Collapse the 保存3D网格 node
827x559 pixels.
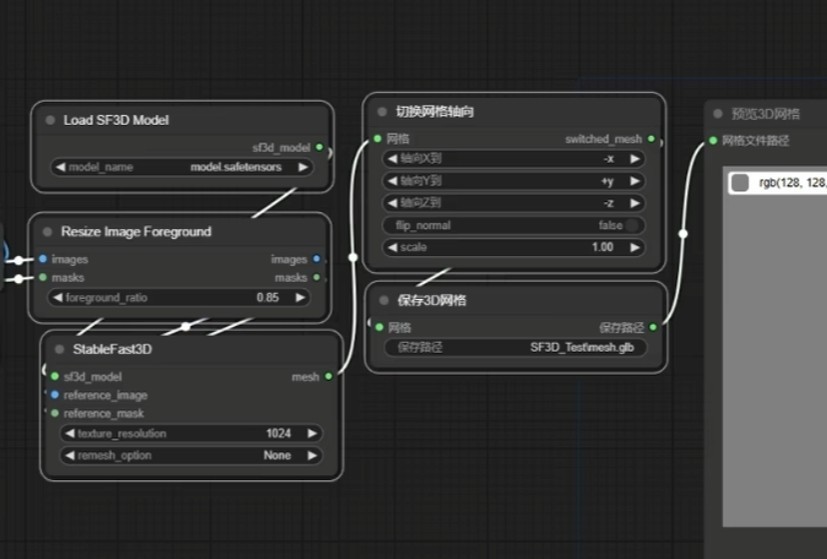tap(384, 300)
